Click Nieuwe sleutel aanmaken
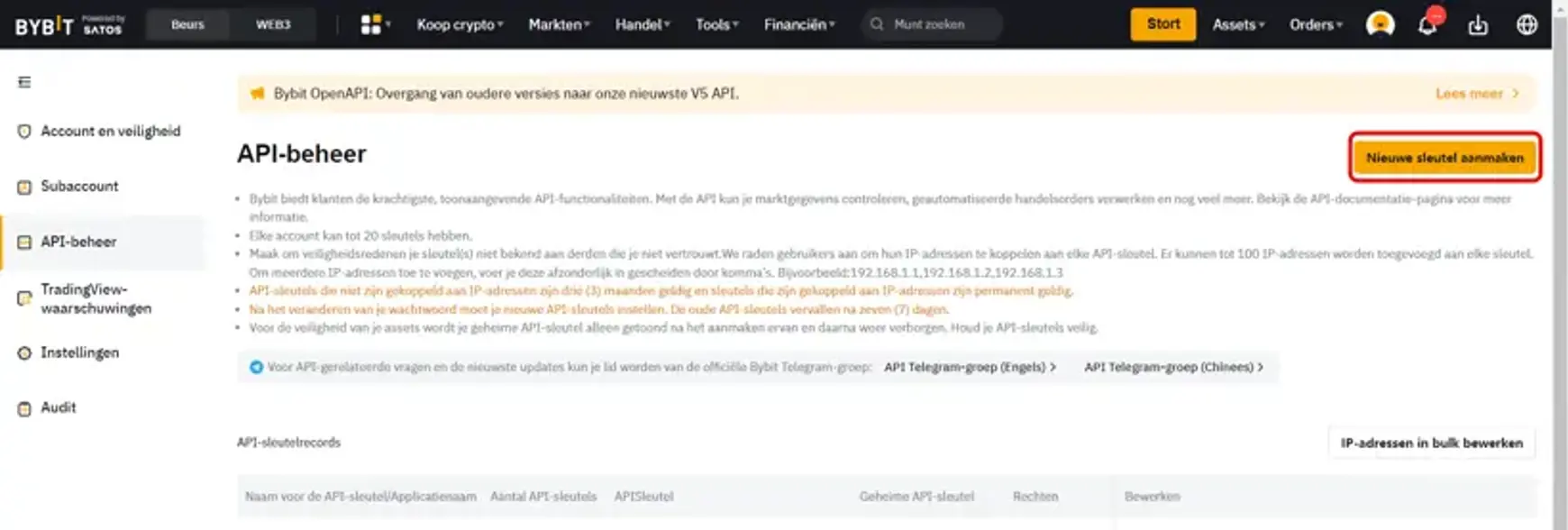1568x530 pixels. (1444, 156)
